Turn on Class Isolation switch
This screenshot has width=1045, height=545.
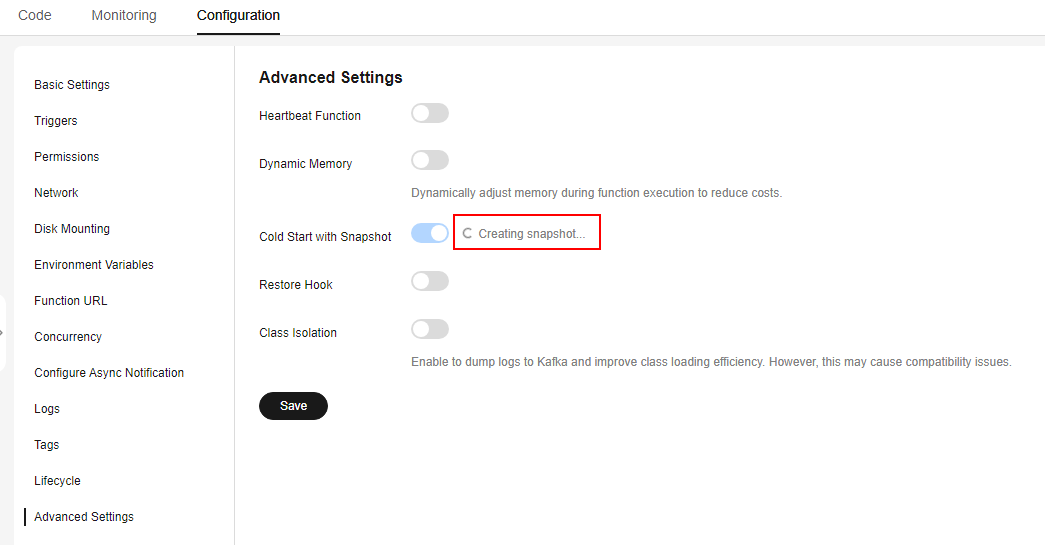pos(430,329)
